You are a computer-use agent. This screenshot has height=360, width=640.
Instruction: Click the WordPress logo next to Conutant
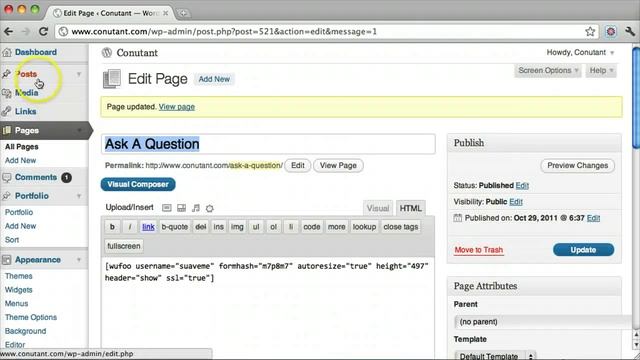coord(107,53)
